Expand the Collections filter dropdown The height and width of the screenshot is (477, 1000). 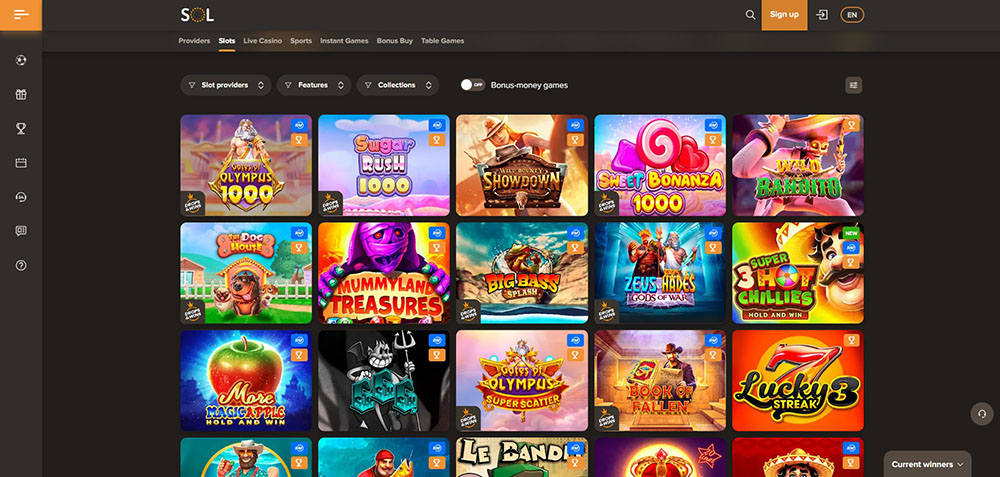pyautogui.click(x=398, y=85)
